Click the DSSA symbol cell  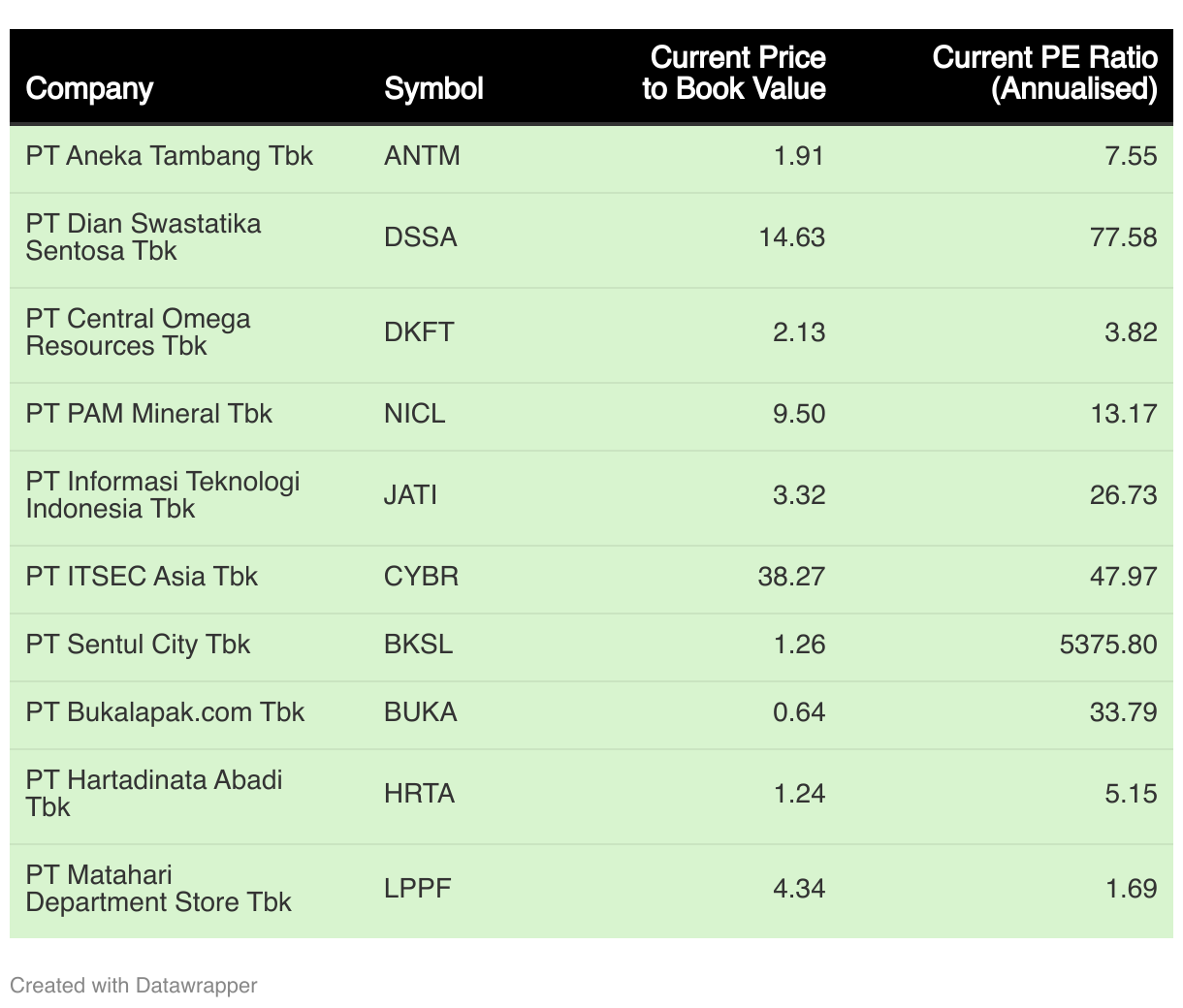tap(420, 237)
